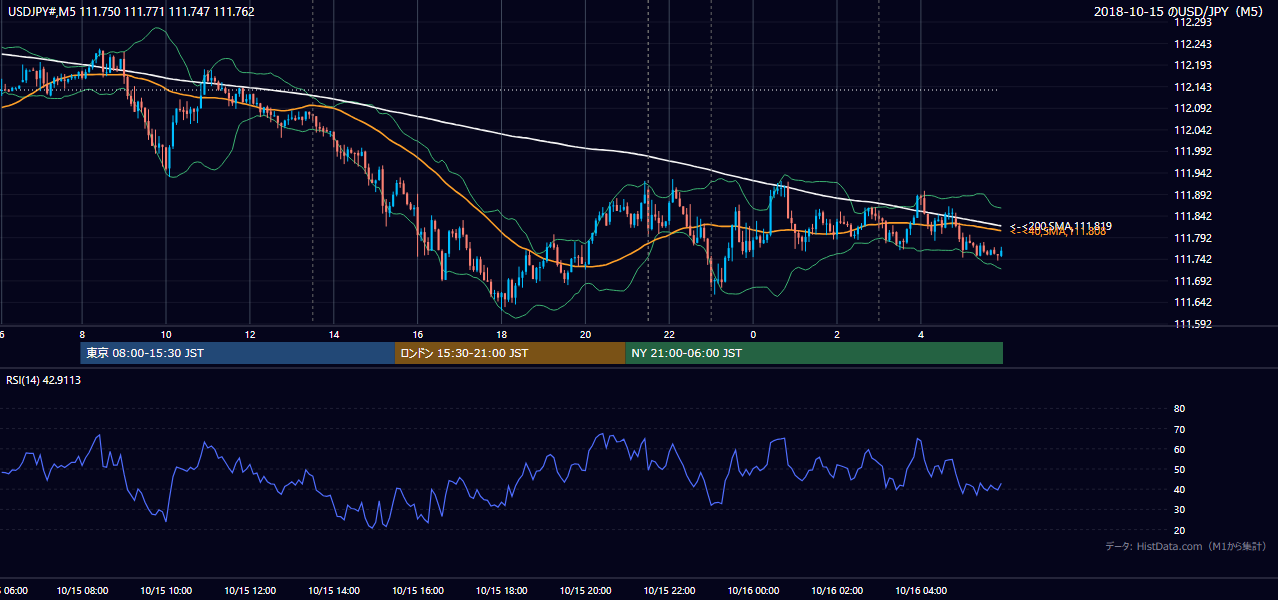Click the RSI scale value 70

pyautogui.click(x=1179, y=429)
